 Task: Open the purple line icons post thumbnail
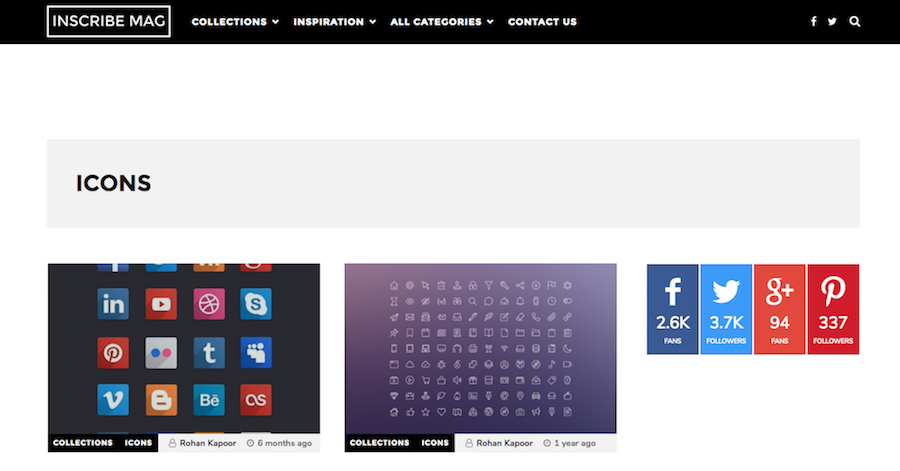480,348
